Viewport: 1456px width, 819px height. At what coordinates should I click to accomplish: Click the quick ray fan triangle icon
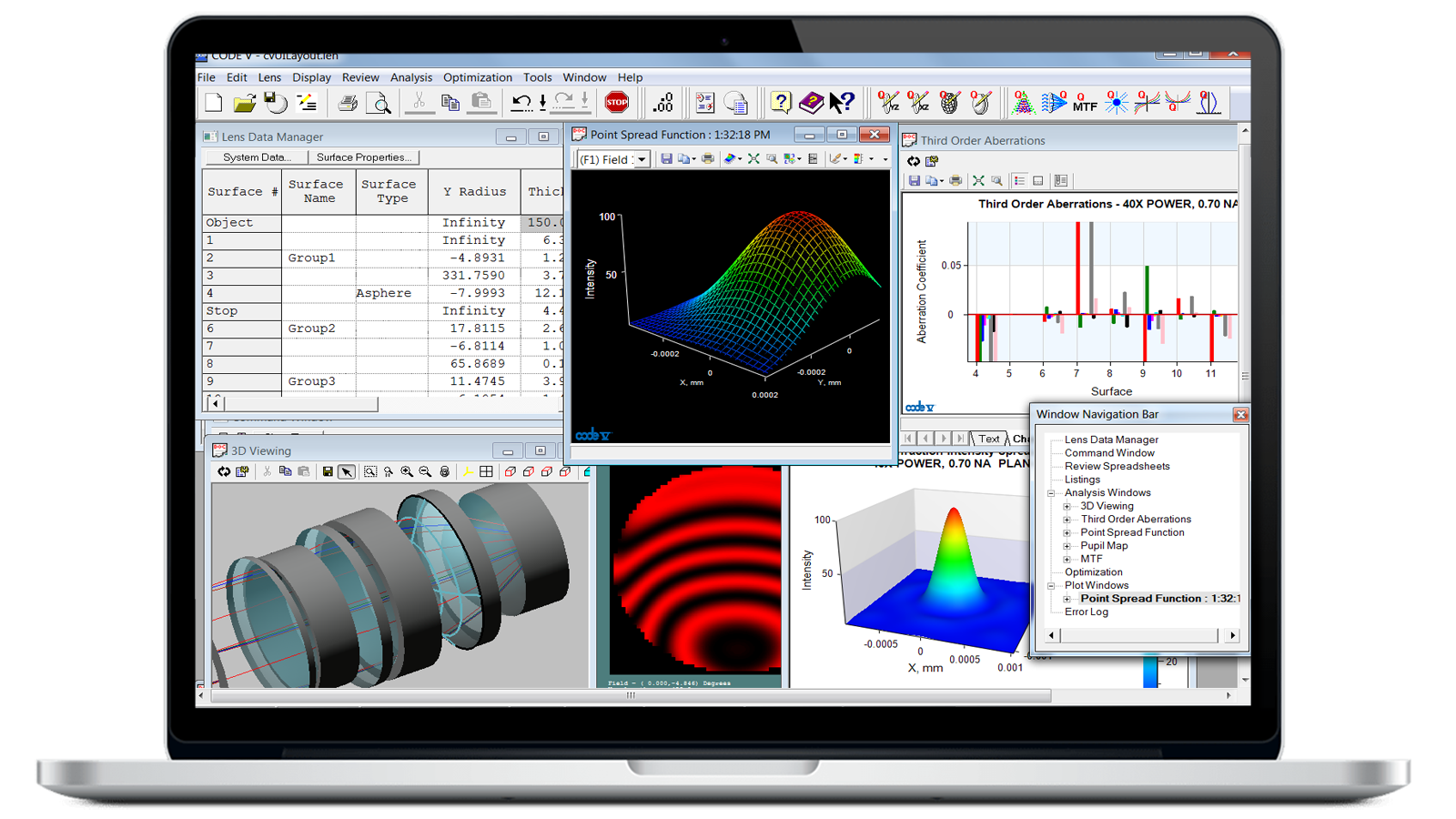(x=1023, y=103)
